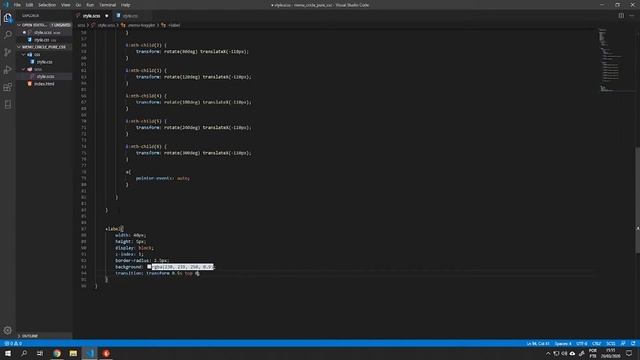Click the editor vertical scrollbar thumb
The height and width of the screenshot is (360, 640).
click(638, 200)
